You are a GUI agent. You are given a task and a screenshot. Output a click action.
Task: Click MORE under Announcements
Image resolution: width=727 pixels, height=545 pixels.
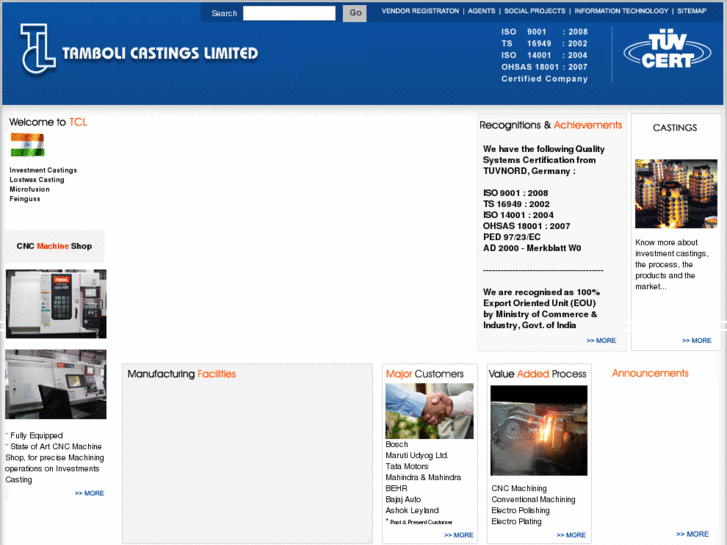692,534
